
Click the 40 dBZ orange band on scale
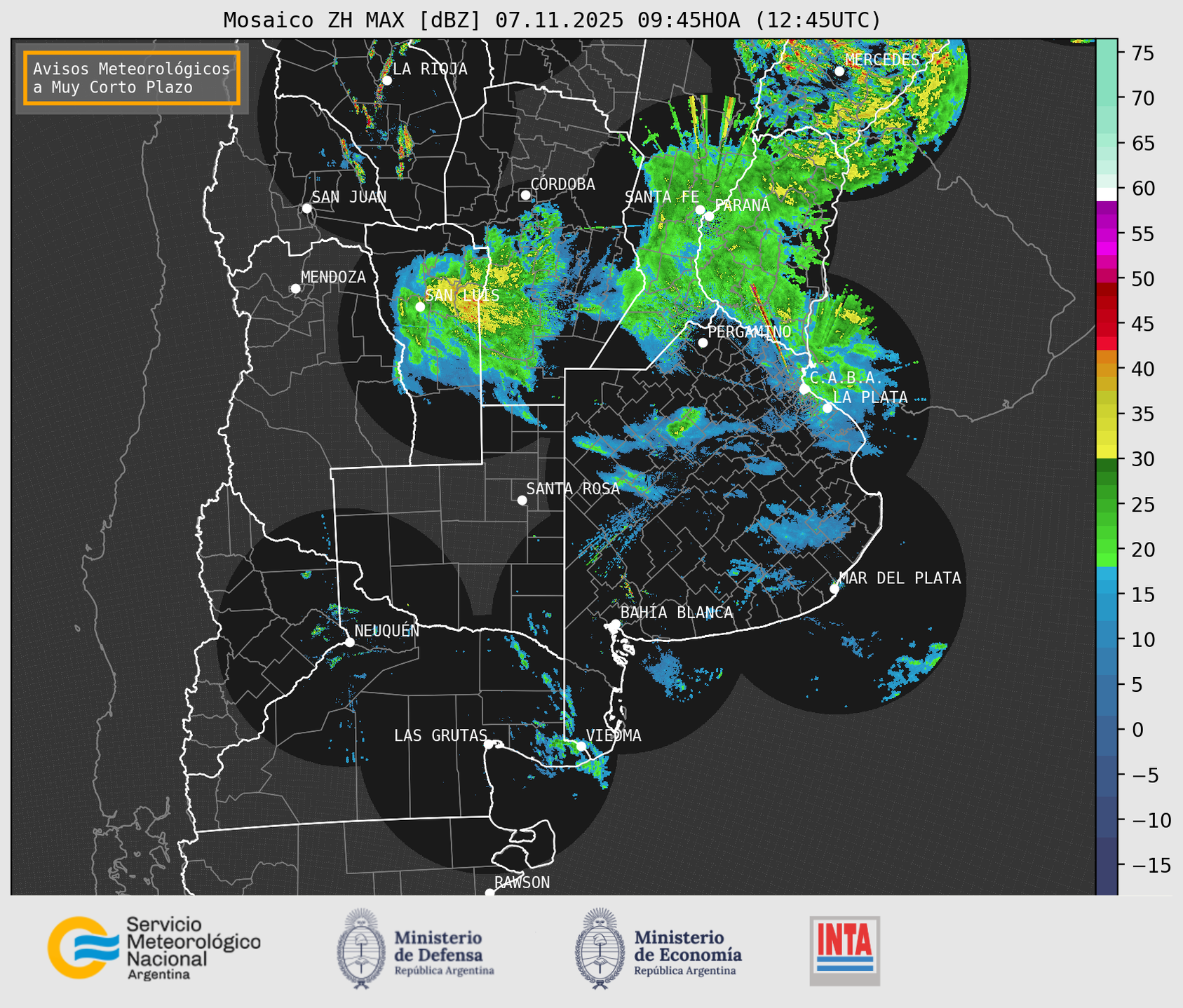[x=1107, y=369]
